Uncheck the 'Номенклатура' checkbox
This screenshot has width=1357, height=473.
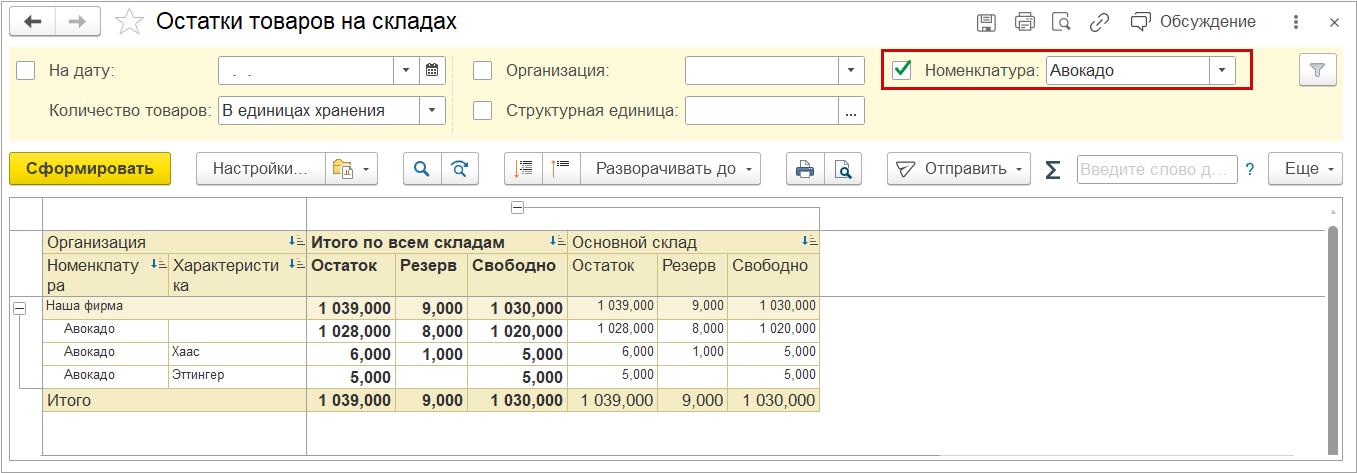point(902,70)
